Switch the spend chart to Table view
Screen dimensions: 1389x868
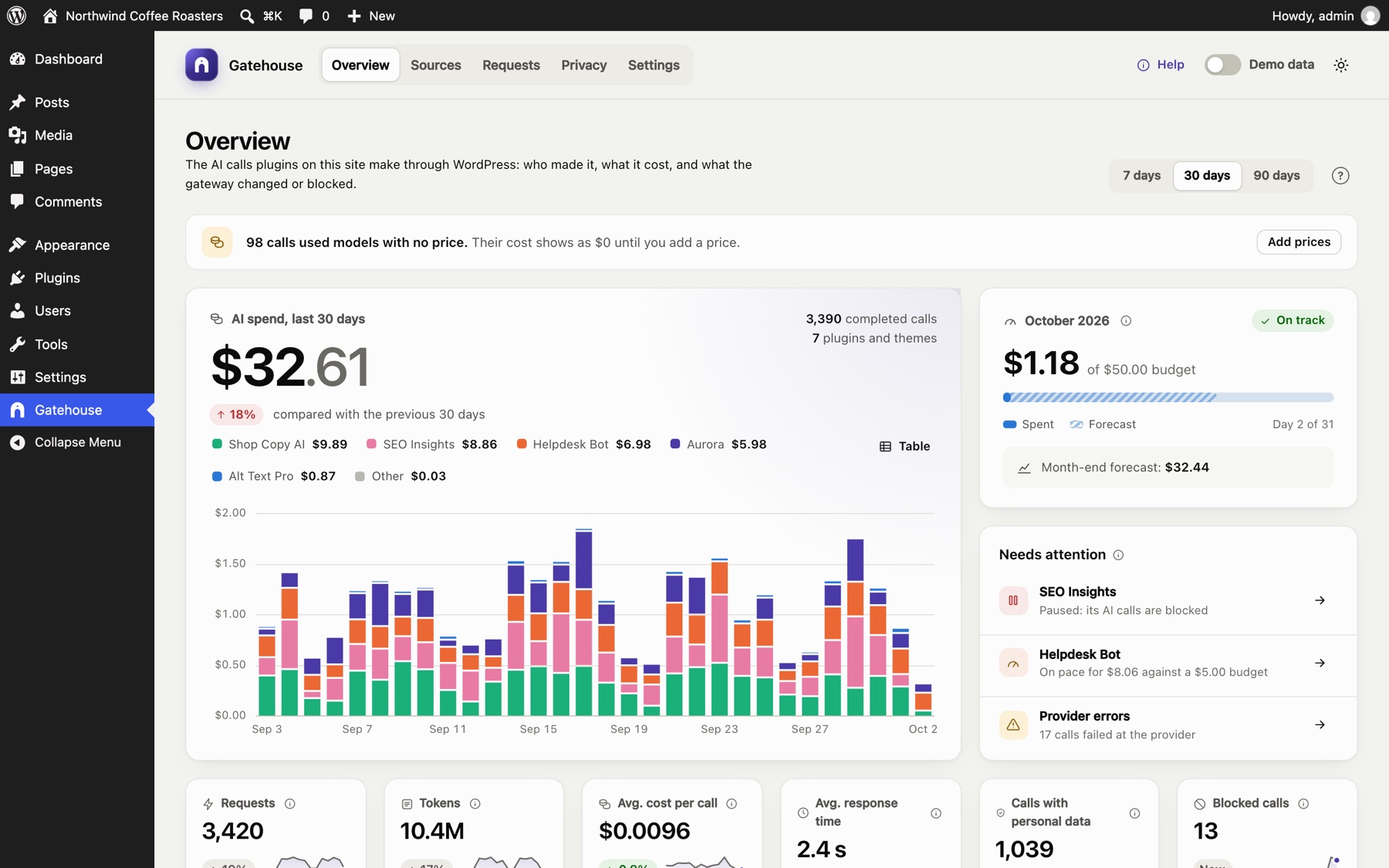tap(904, 446)
